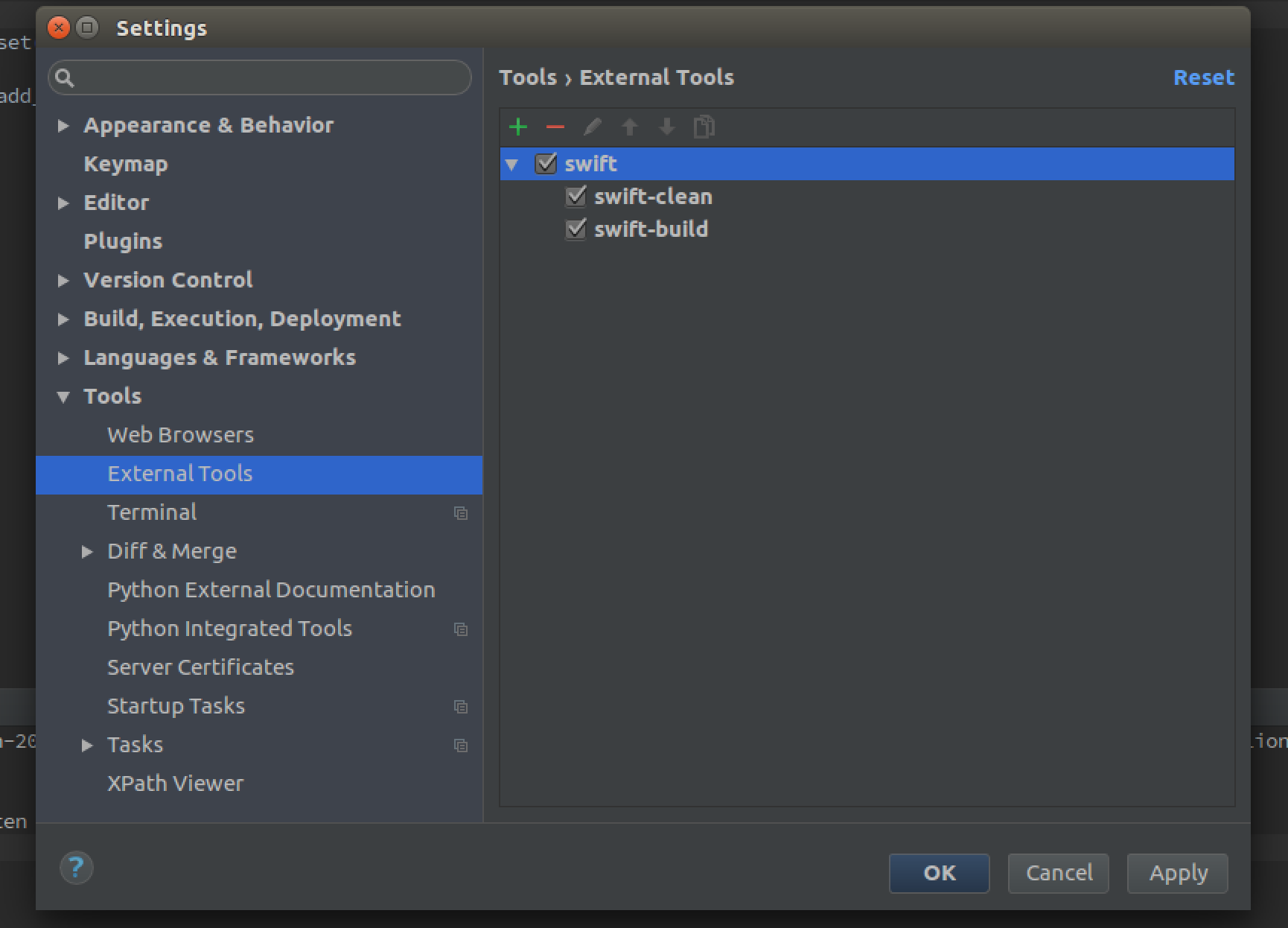Select the swift group row
This screenshot has width=1288, height=928.
(x=867, y=164)
